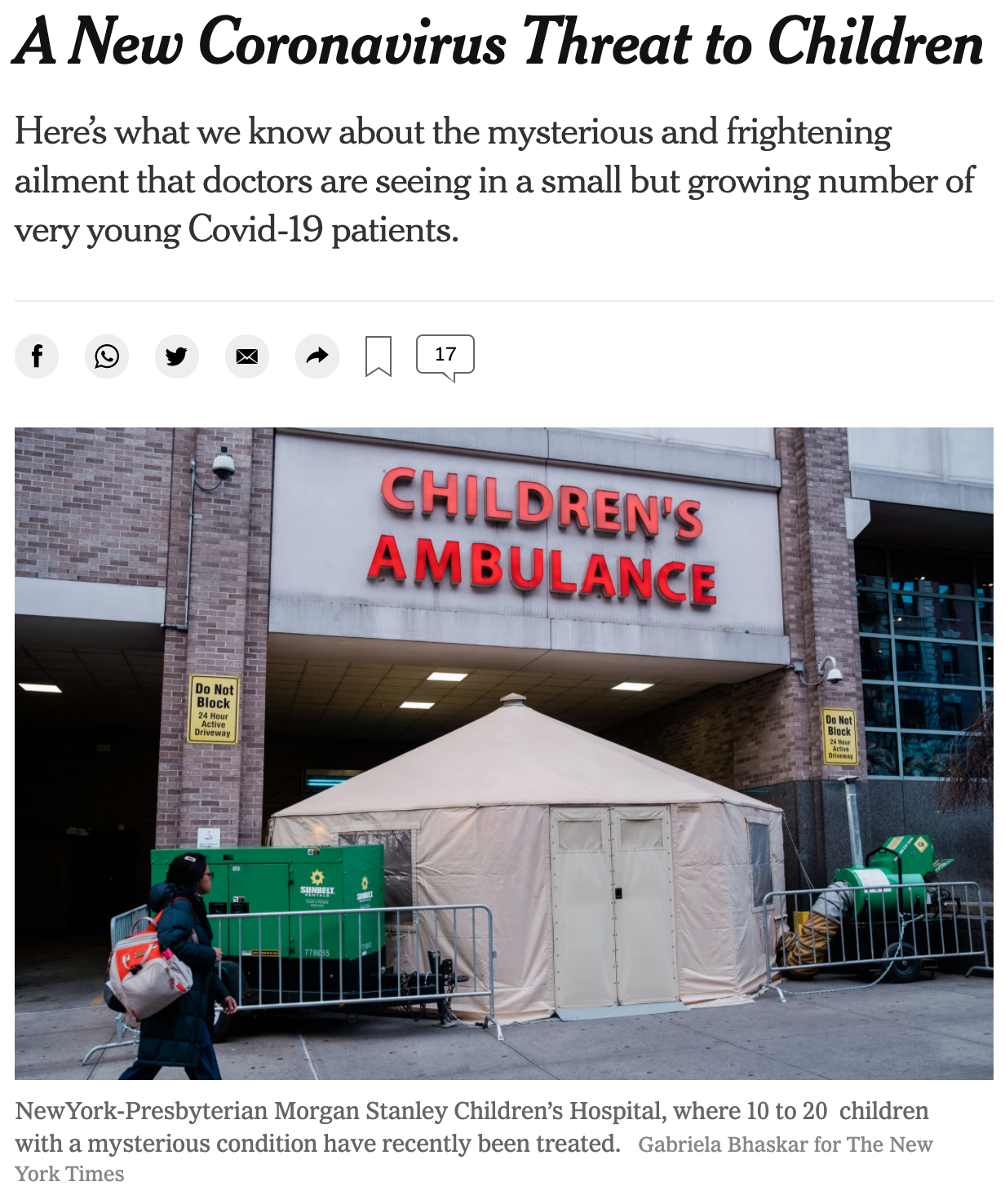The height and width of the screenshot is (1204, 1005).
Task: Share the article via WhatsApp
Action: [x=107, y=356]
